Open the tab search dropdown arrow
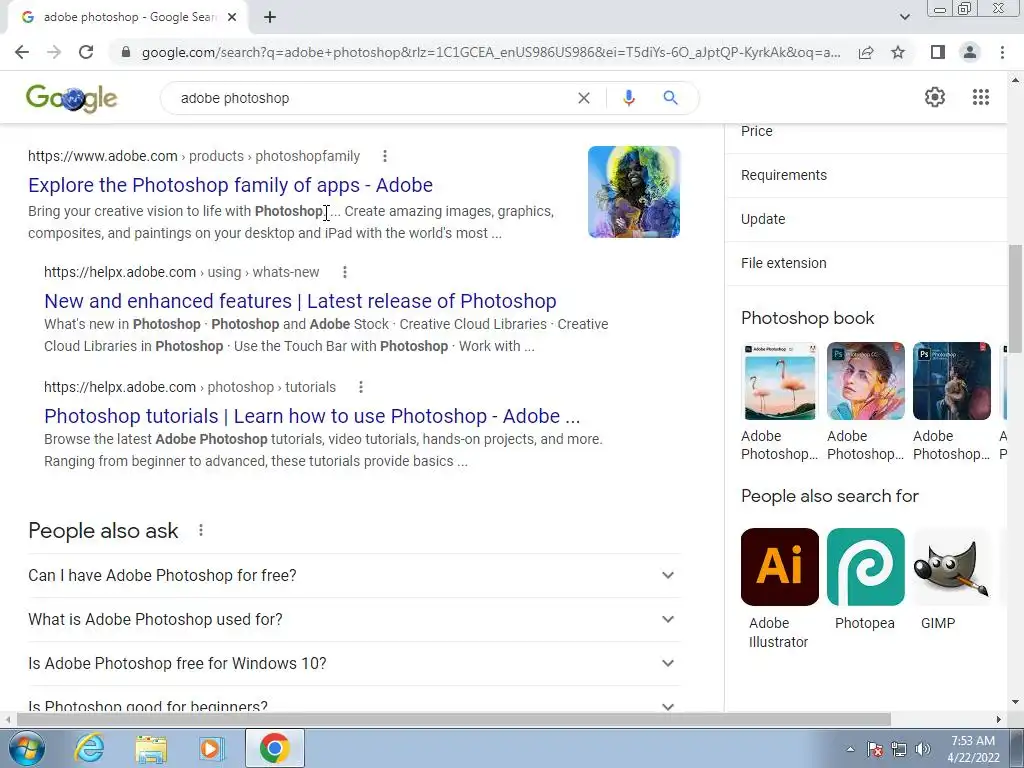 [x=904, y=17]
